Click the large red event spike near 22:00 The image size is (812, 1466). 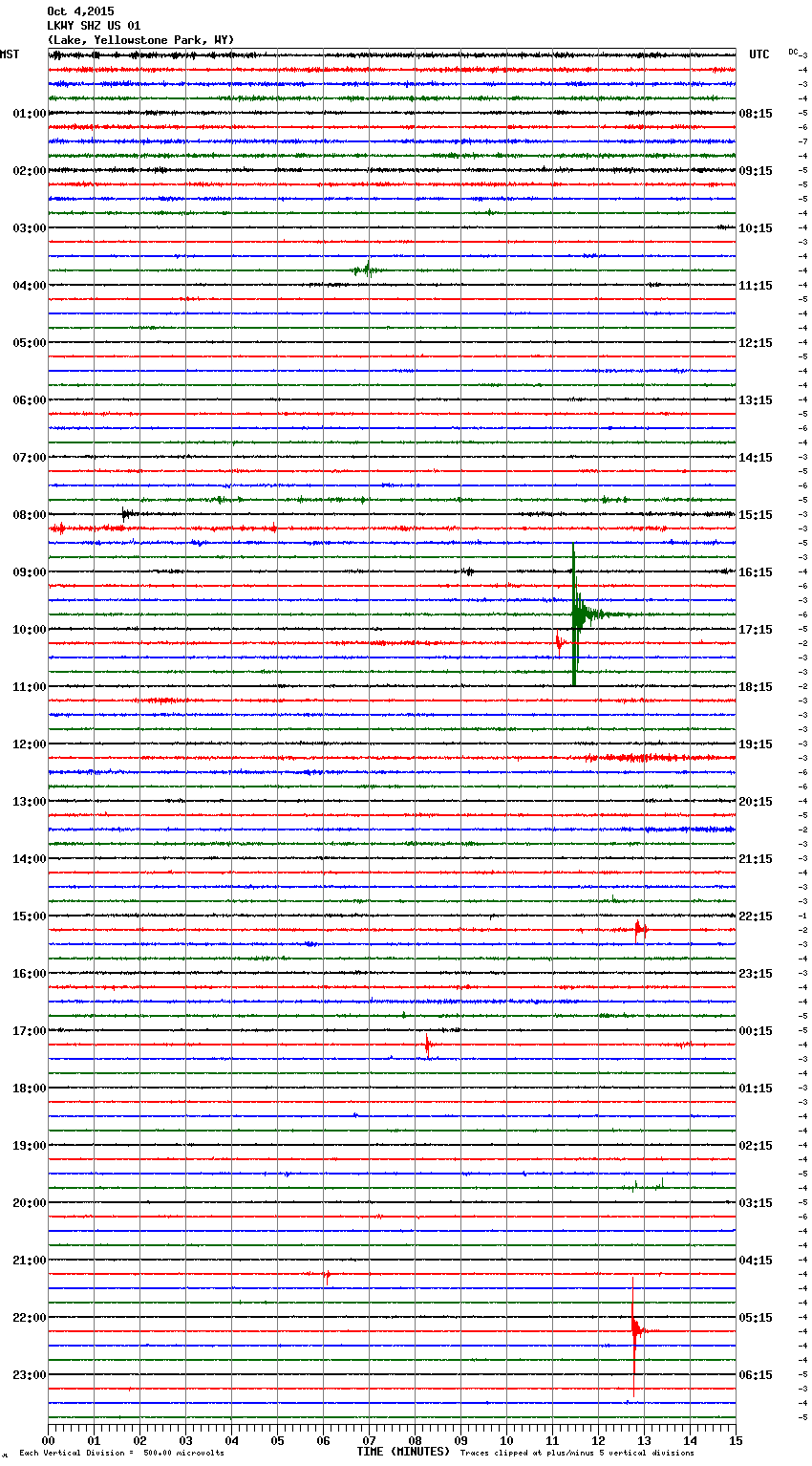(x=633, y=1330)
